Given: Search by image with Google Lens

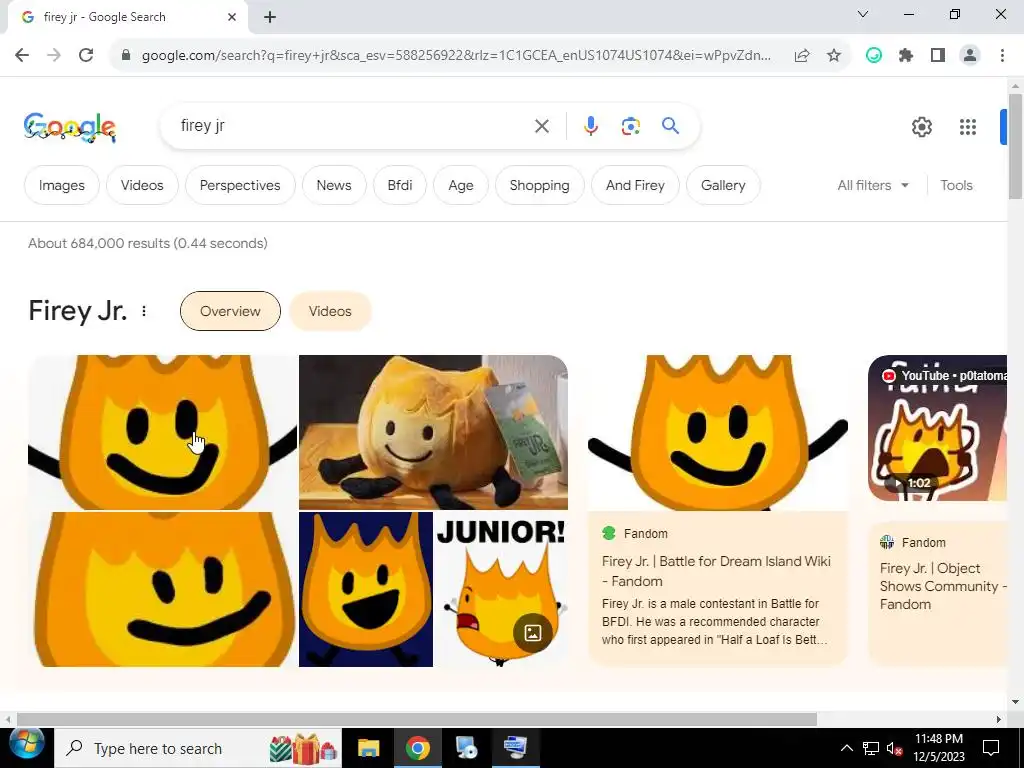Looking at the screenshot, I should (630, 126).
